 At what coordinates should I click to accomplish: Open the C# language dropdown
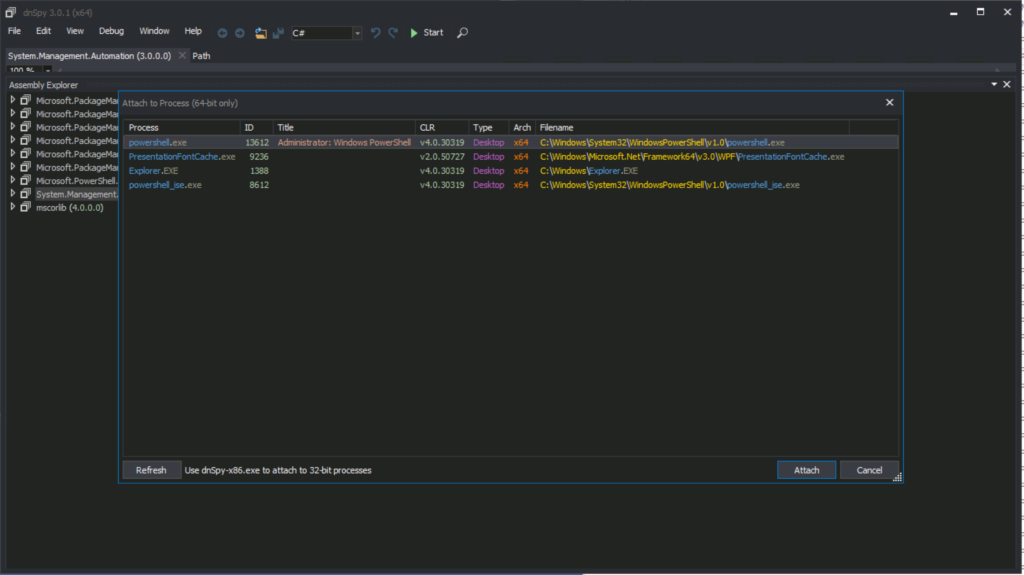pos(357,33)
